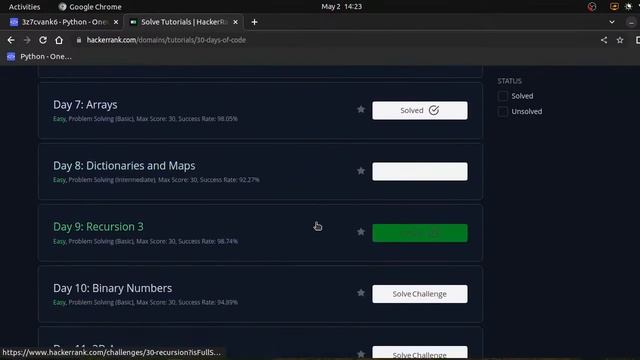Viewport: 640px width, 360px height.
Task: Click the Python - One bookmark favicon
Action: 11,56
